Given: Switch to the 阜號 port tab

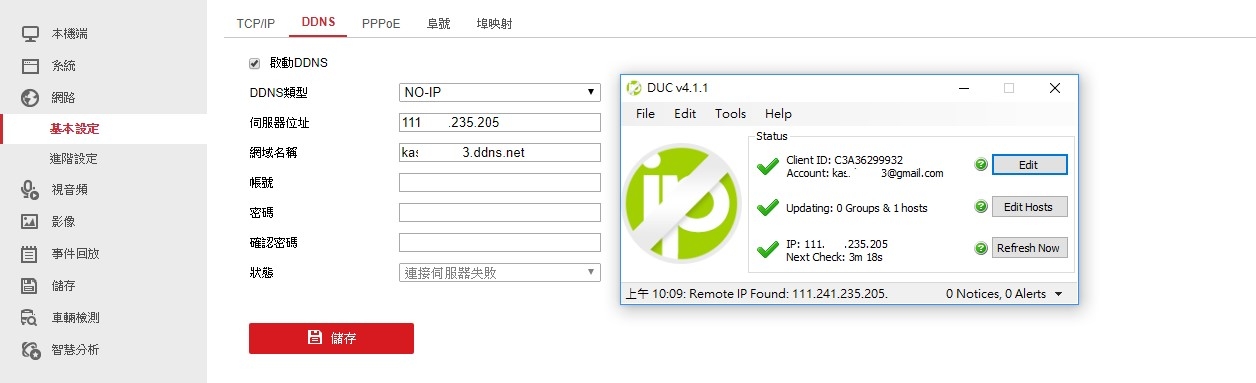Looking at the screenshot, I should click(438, 23).
